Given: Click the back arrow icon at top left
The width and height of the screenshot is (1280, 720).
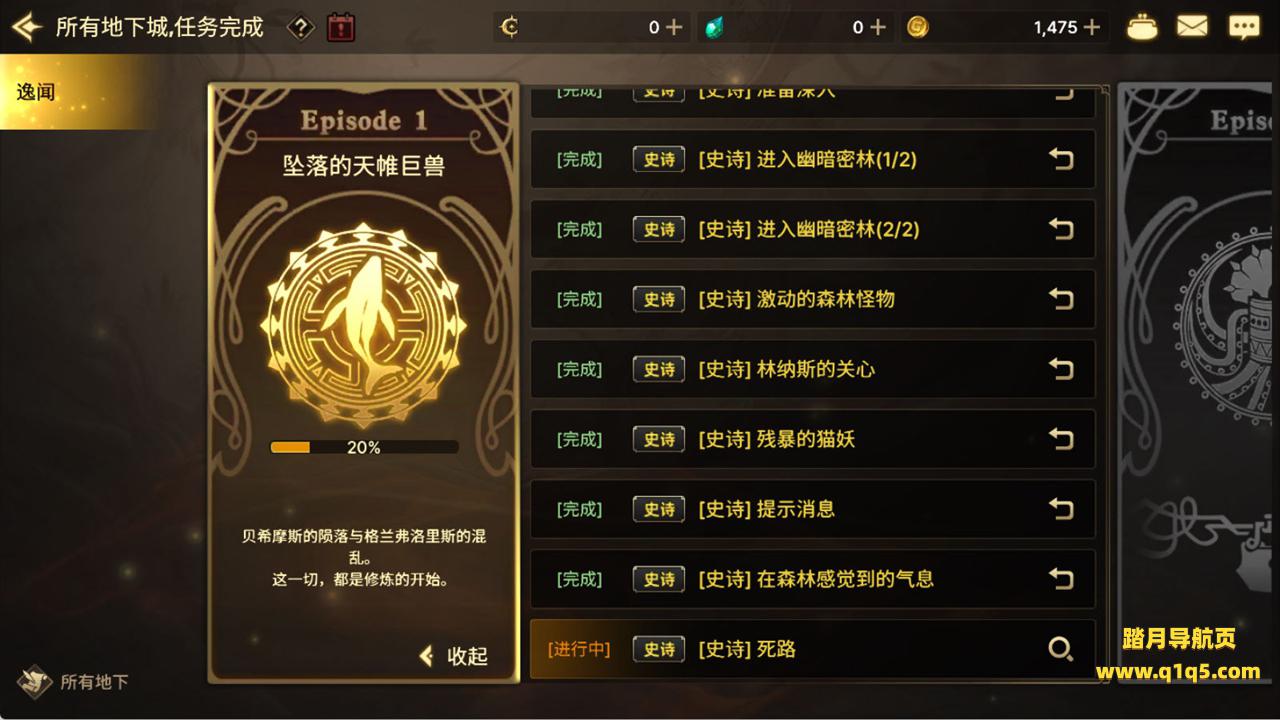Looking at the screenshot, I should tap(26, 27).
